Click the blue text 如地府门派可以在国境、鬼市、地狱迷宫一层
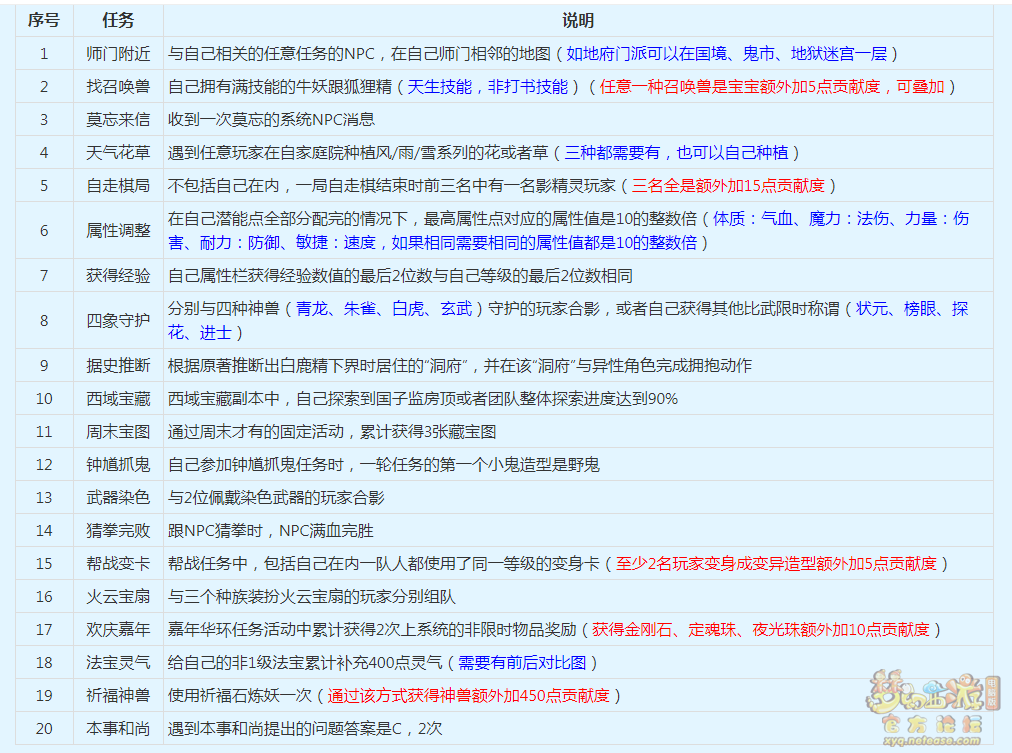The image size is (1012, 753). pyautogui.click(x=727, y=54)
